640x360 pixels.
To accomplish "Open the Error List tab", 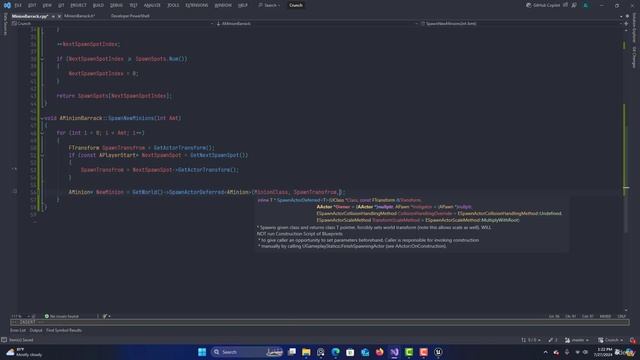I will [x=18, y=330].
